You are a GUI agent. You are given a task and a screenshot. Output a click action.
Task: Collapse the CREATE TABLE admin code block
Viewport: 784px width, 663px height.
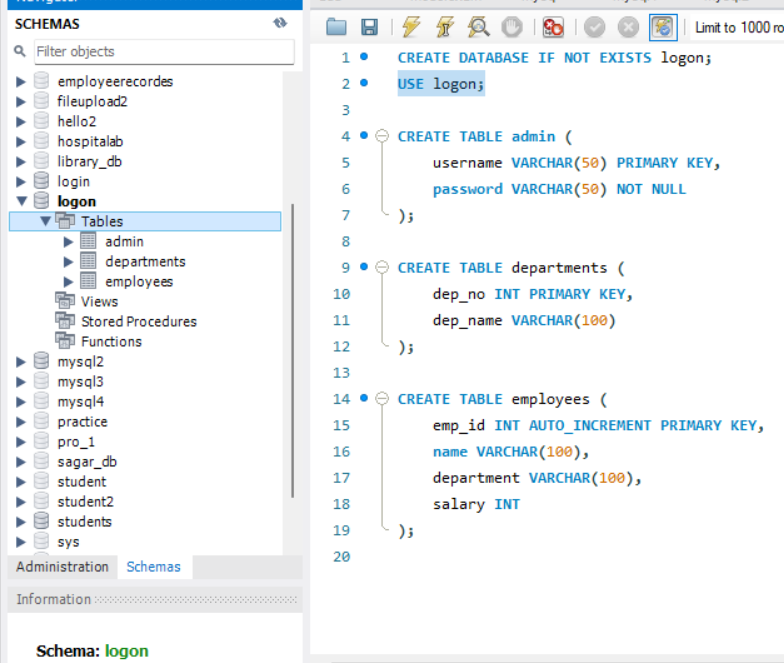point(382,136)
